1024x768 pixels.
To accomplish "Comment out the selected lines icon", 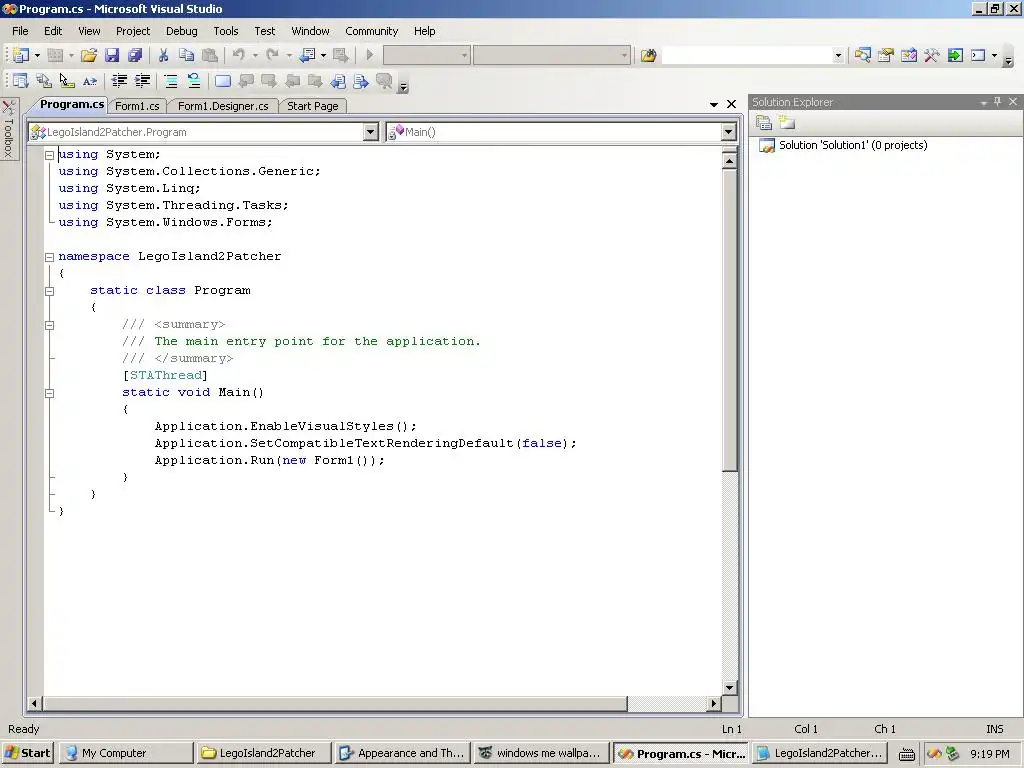I will (170, 81).
